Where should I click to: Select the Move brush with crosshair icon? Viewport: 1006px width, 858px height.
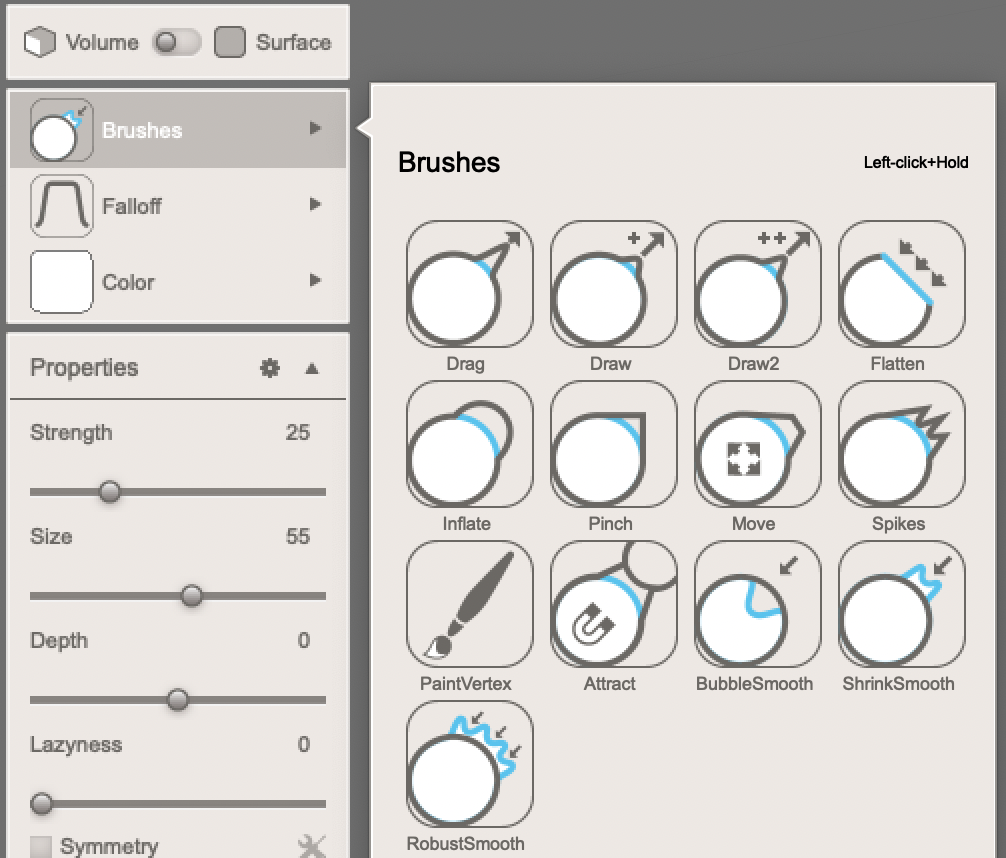756,443
